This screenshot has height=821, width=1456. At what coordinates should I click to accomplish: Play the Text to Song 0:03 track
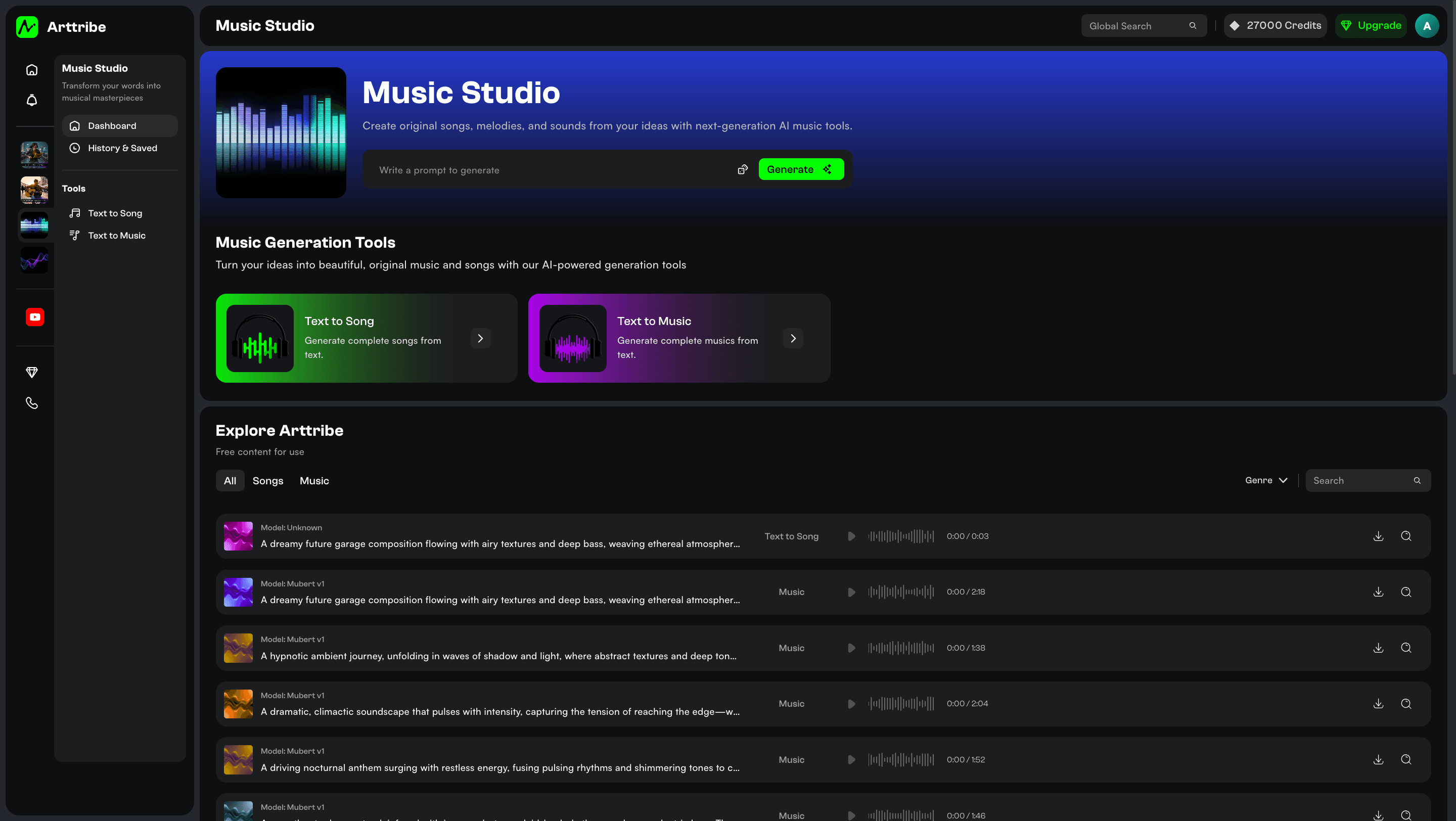(x=851, y=536)
